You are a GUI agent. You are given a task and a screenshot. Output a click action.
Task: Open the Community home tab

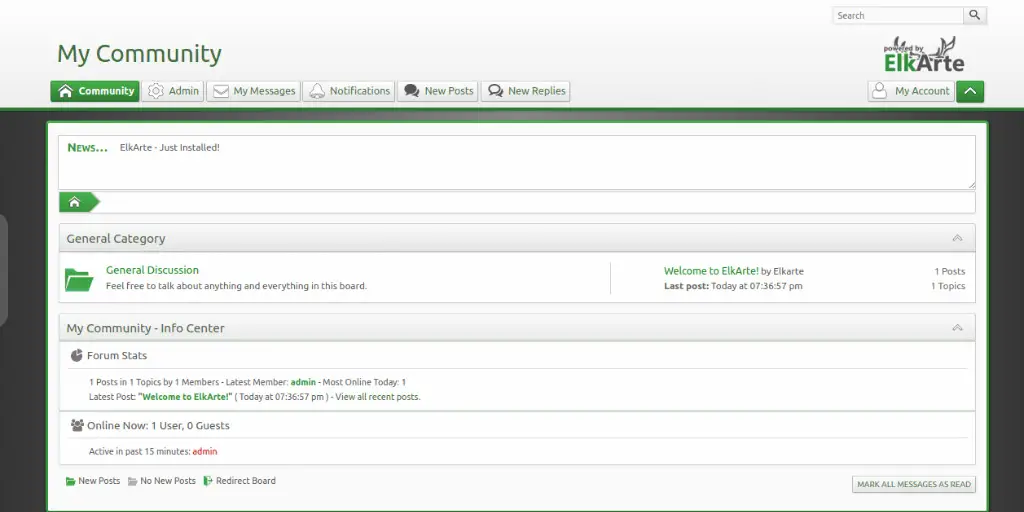click(95, 91)
